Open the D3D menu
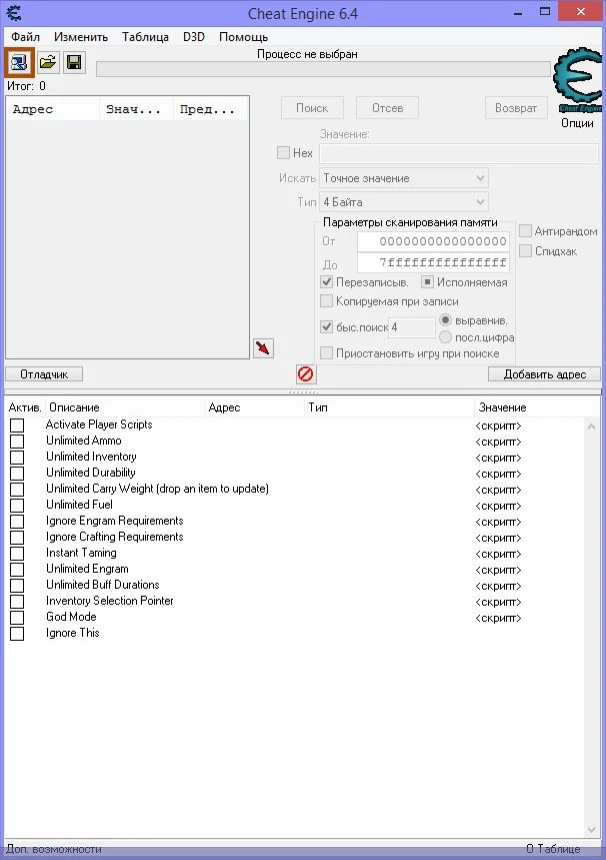The width and height of the screenshot is (606, 860). click(x=194, y=37)
